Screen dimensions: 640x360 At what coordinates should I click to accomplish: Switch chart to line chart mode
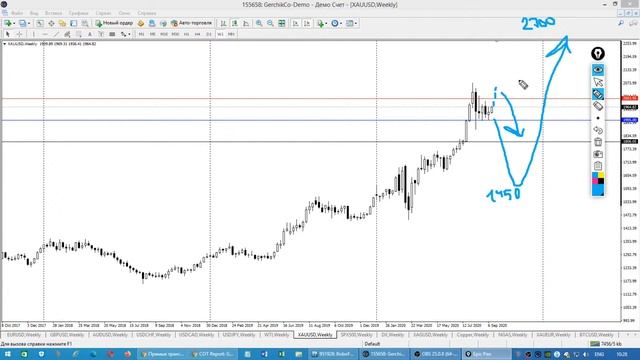246,23
